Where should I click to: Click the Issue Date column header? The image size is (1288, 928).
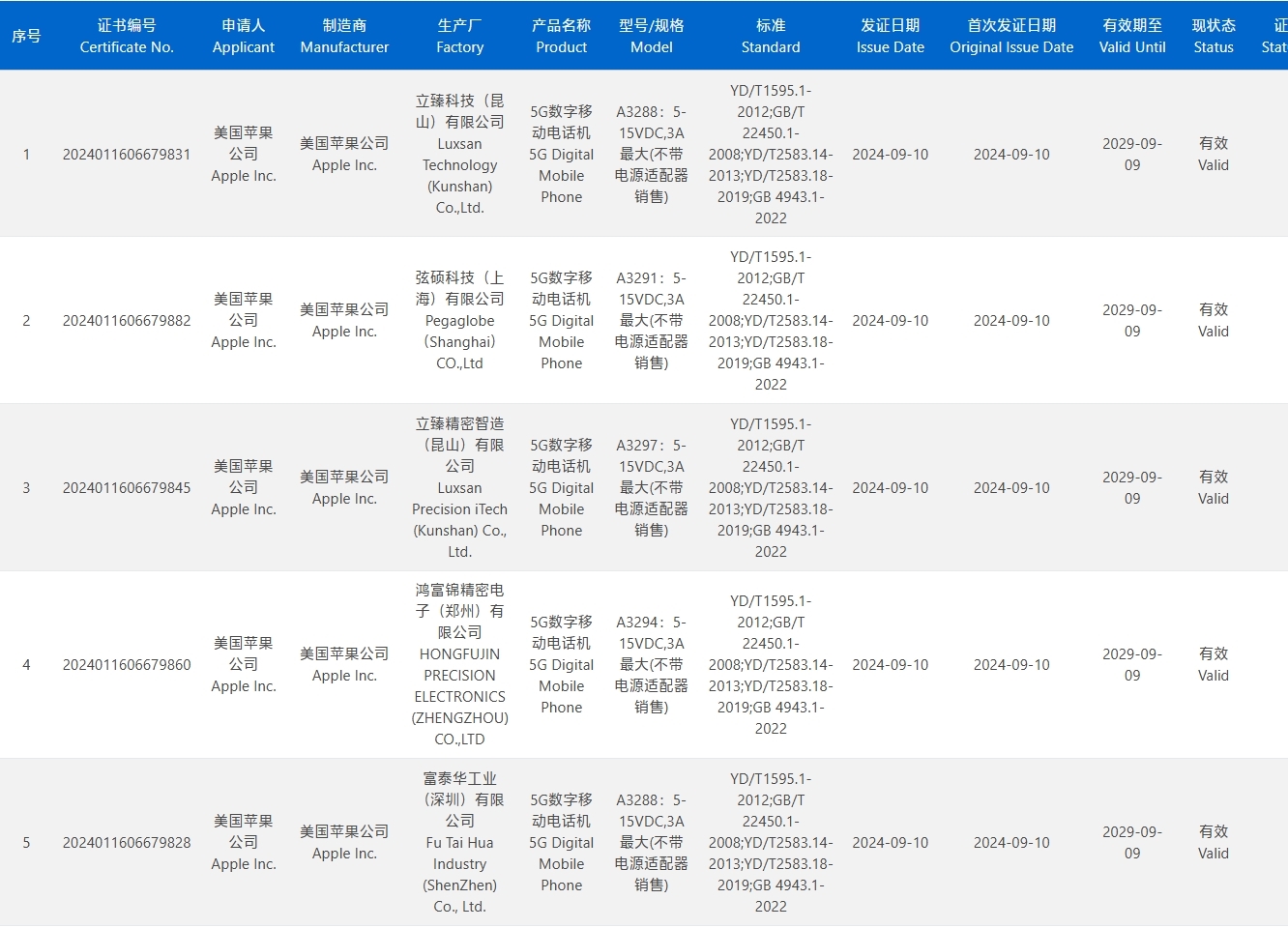pos(891,36)
